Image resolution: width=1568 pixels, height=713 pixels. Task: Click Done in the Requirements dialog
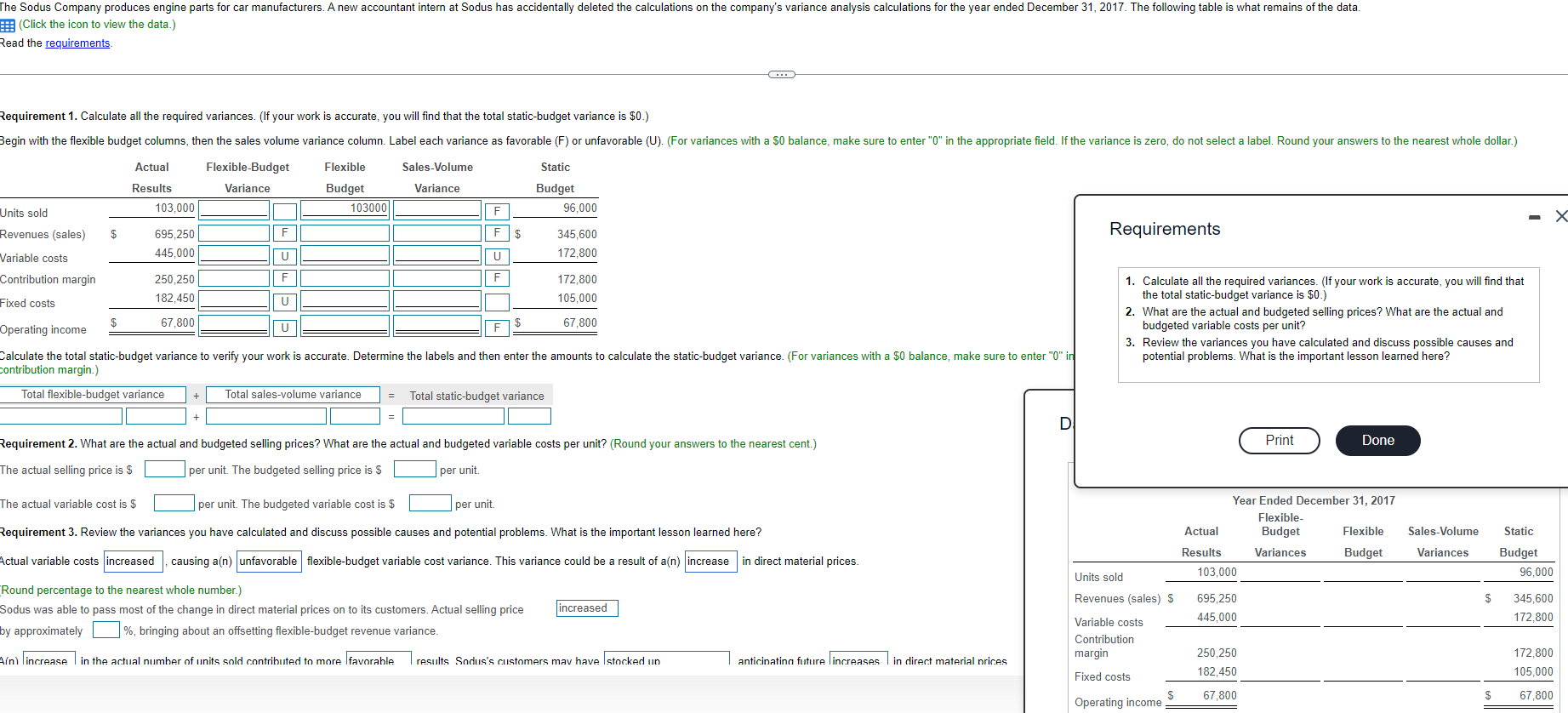[1377, 441]
